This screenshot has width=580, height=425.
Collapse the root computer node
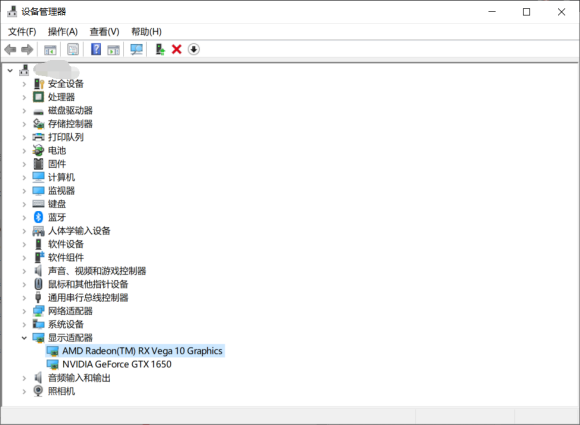point(10,70)
